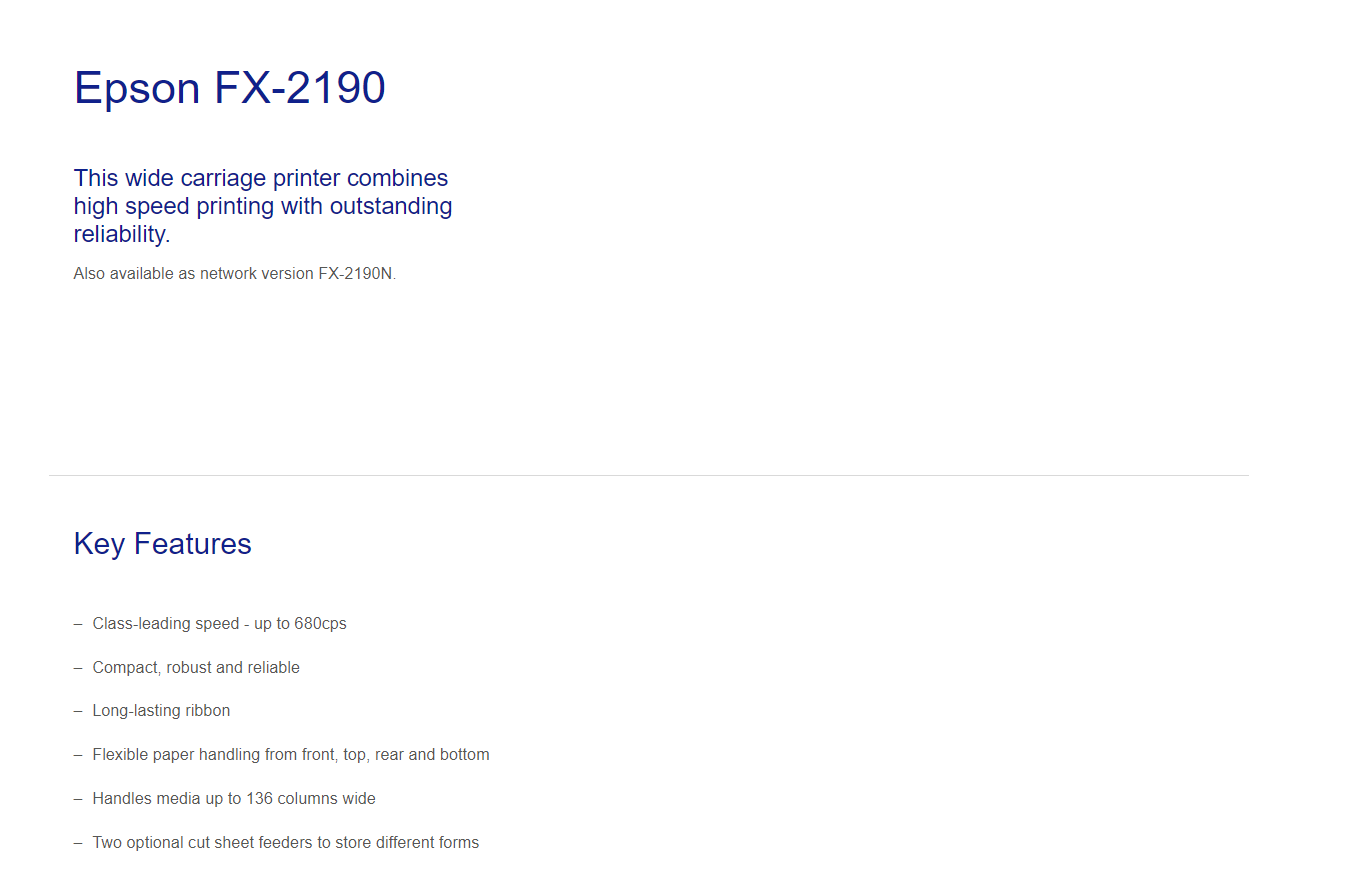This screenshot has width=1368, height=872.
Task: Click the dash bullet before 'Handles media'
Action: point(78,799)
